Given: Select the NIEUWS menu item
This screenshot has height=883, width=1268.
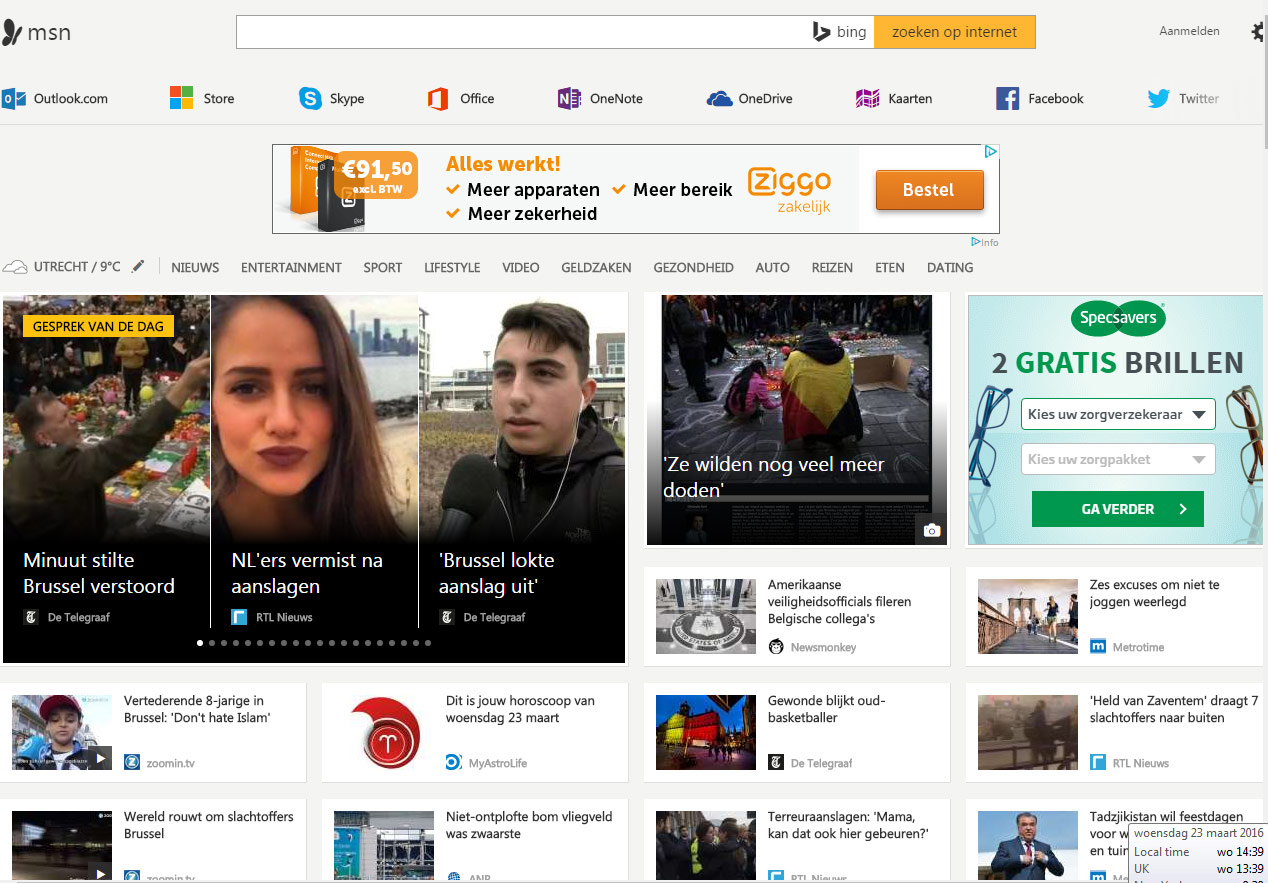Looking at the screenshot, I should pos(195,267).
